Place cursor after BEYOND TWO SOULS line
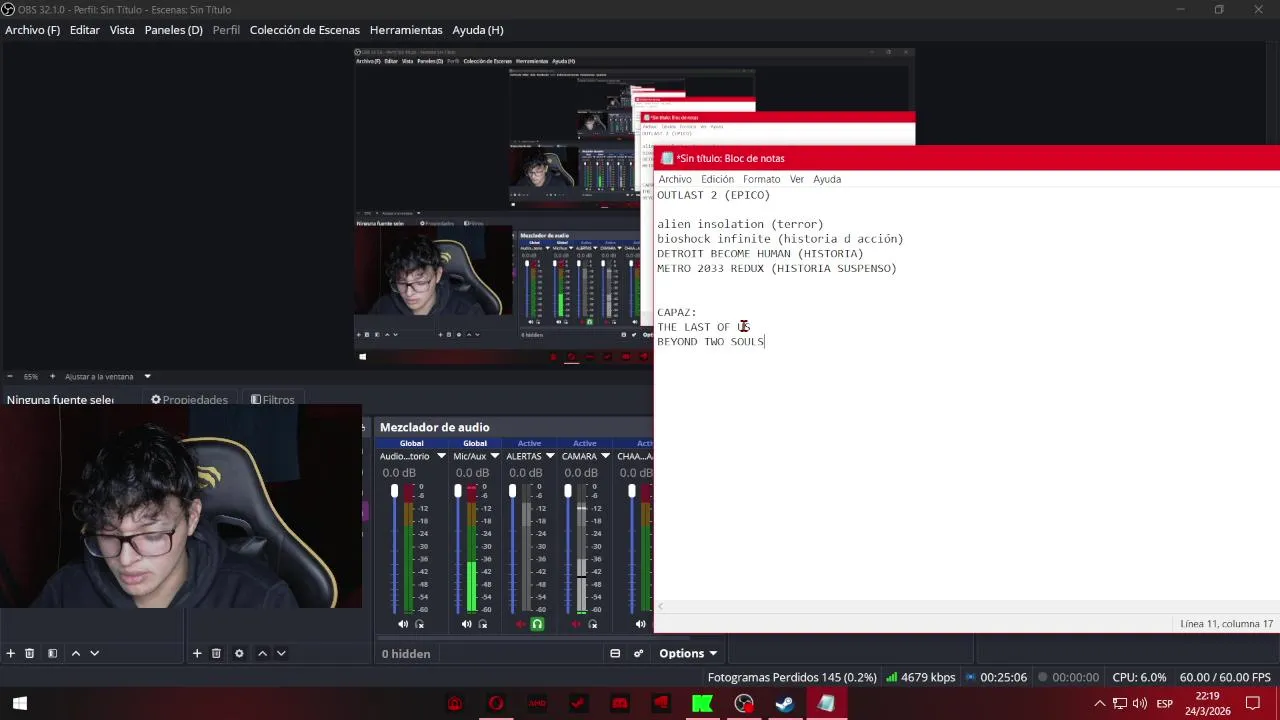The image size is (1280, 720). [766, 341]
